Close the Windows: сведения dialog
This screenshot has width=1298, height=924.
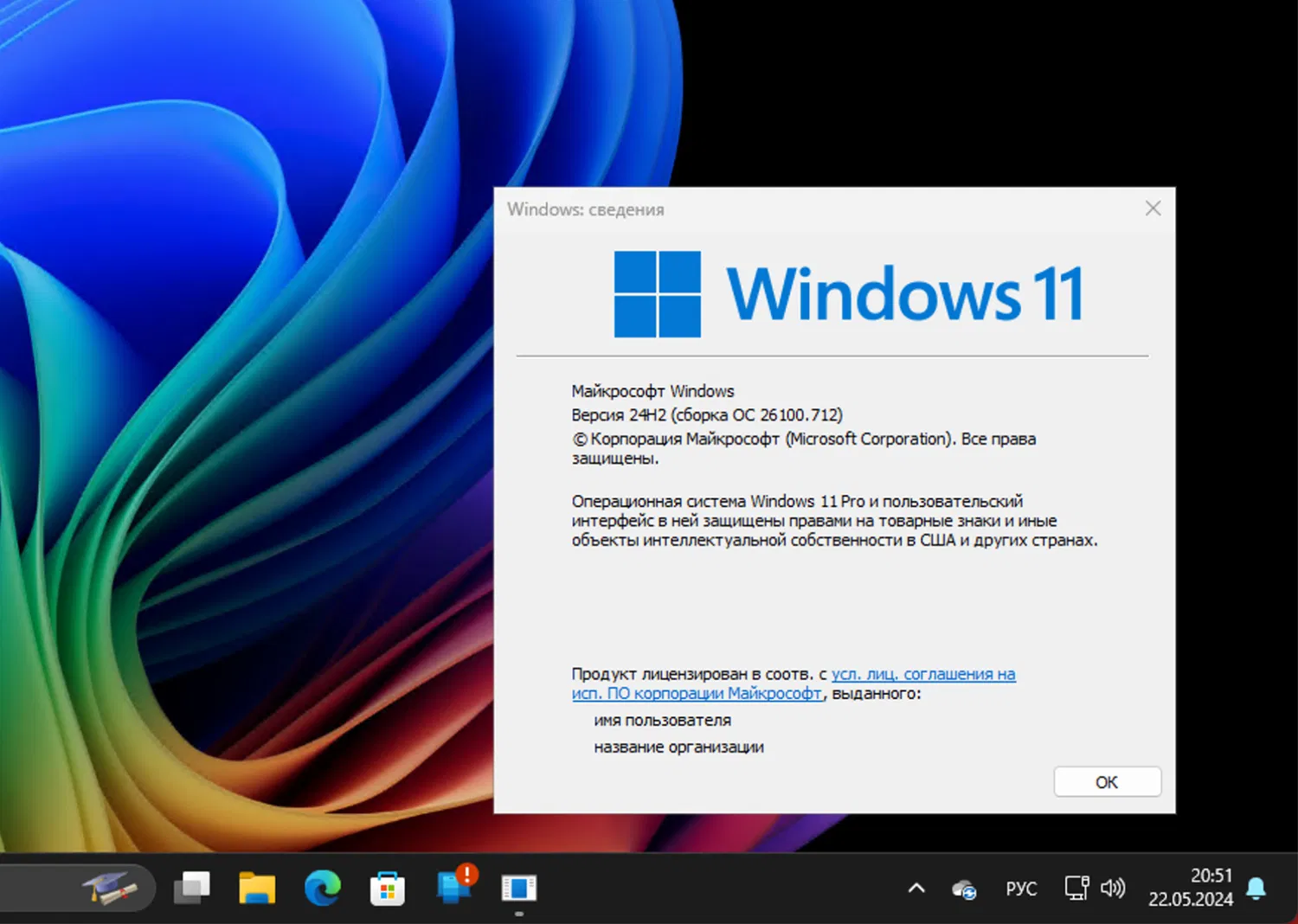[x=1153, y=209]
